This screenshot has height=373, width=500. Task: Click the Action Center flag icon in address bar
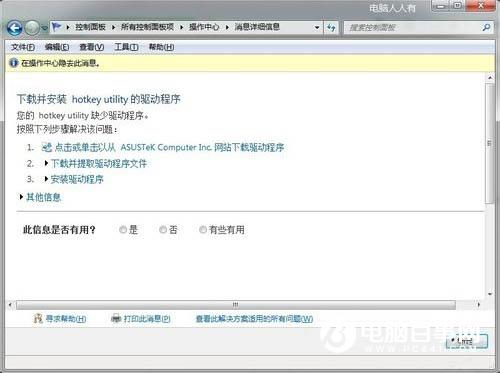[x=57, y=27]
